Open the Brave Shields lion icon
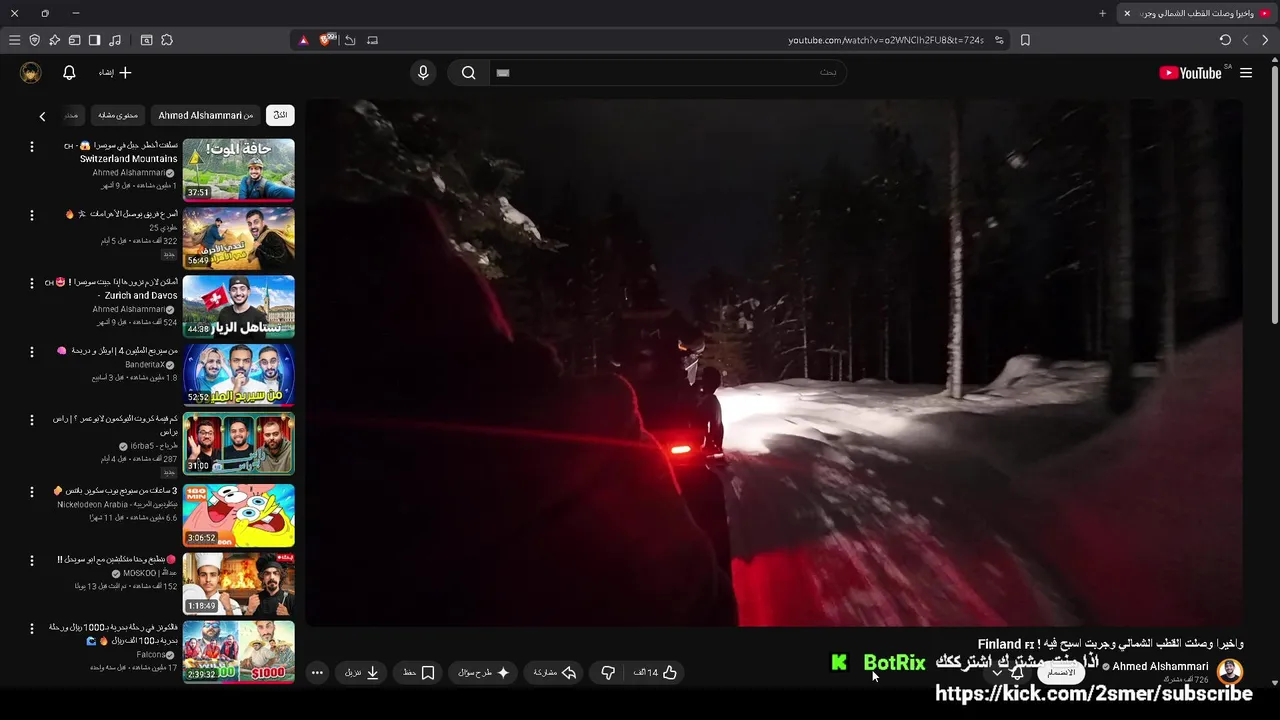 (x=325, y=40)
